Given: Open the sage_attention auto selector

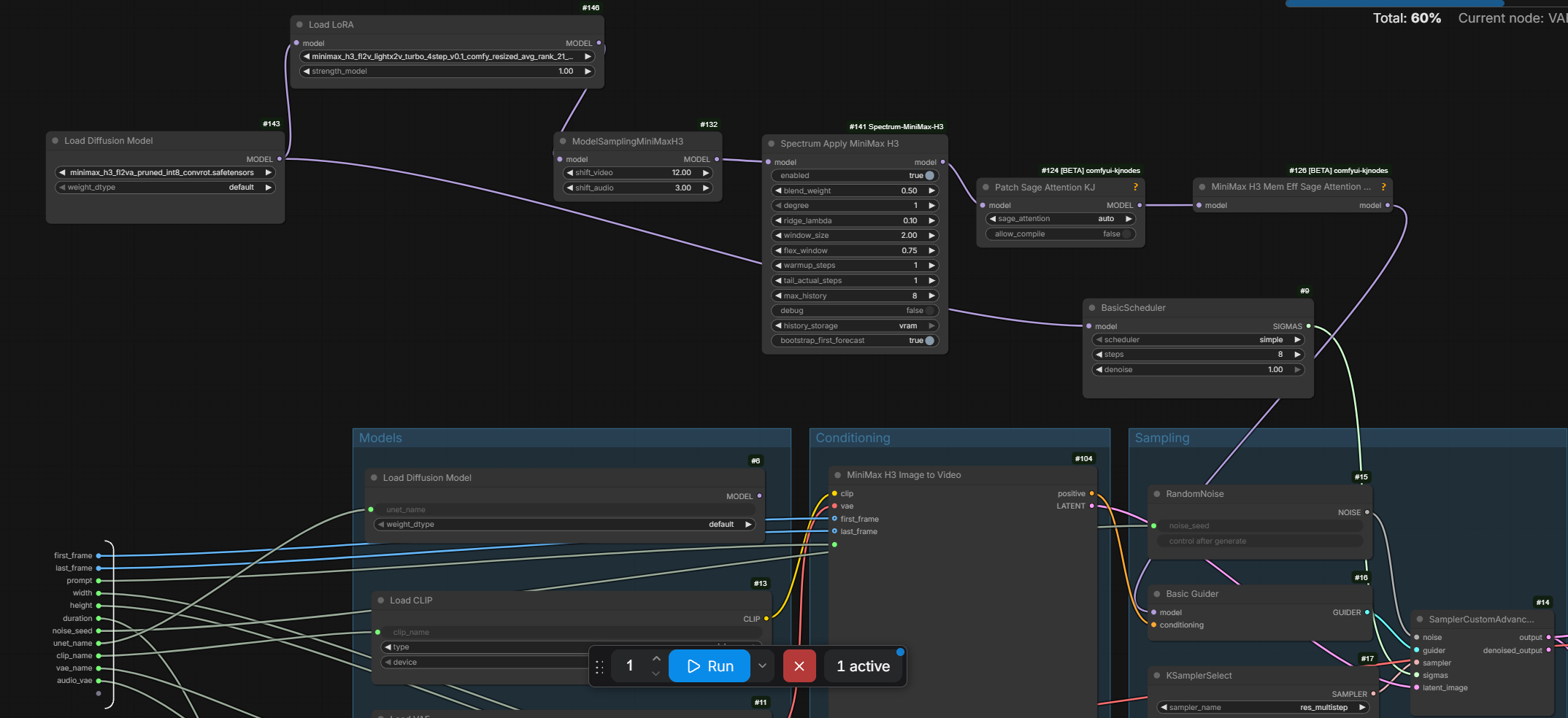Looking at the screenshot, I should point(1061,219).
